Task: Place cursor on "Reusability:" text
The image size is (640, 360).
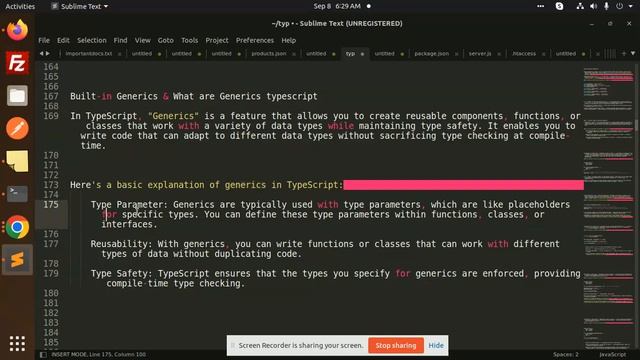Action: (121, 244)
